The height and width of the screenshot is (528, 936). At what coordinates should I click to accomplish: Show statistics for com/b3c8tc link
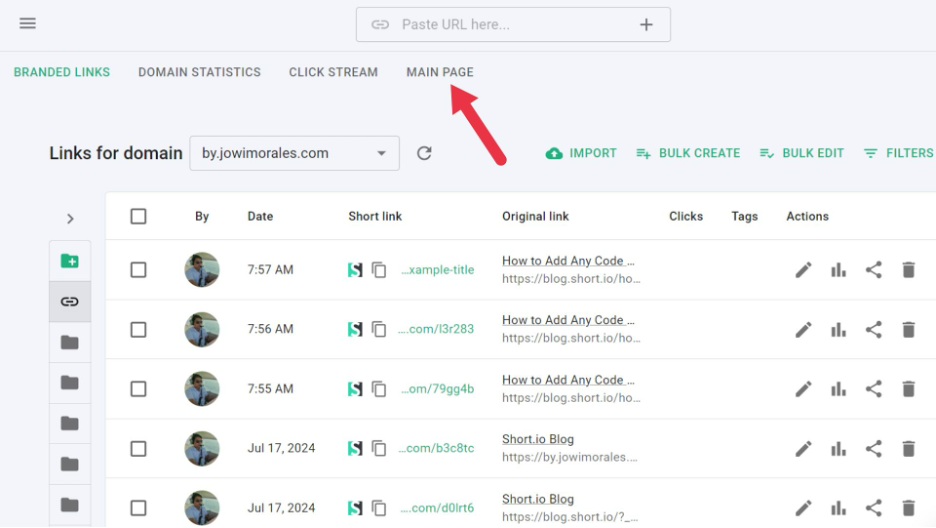pyautogui.click(x=838, y=449)
